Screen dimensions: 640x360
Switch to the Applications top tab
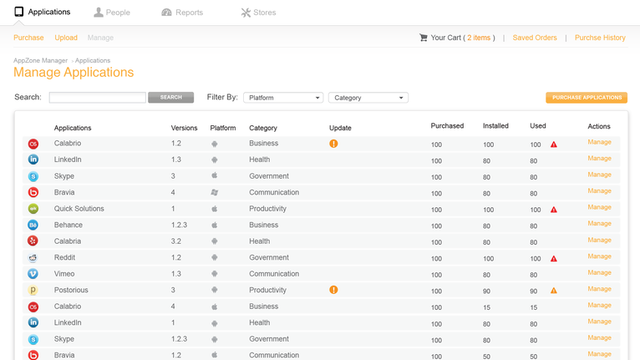42,12
